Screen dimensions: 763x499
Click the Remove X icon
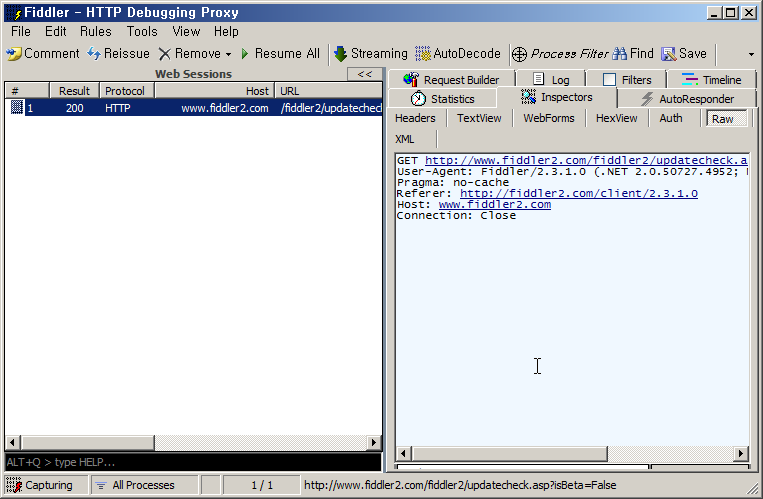click(x=164, y=54)
